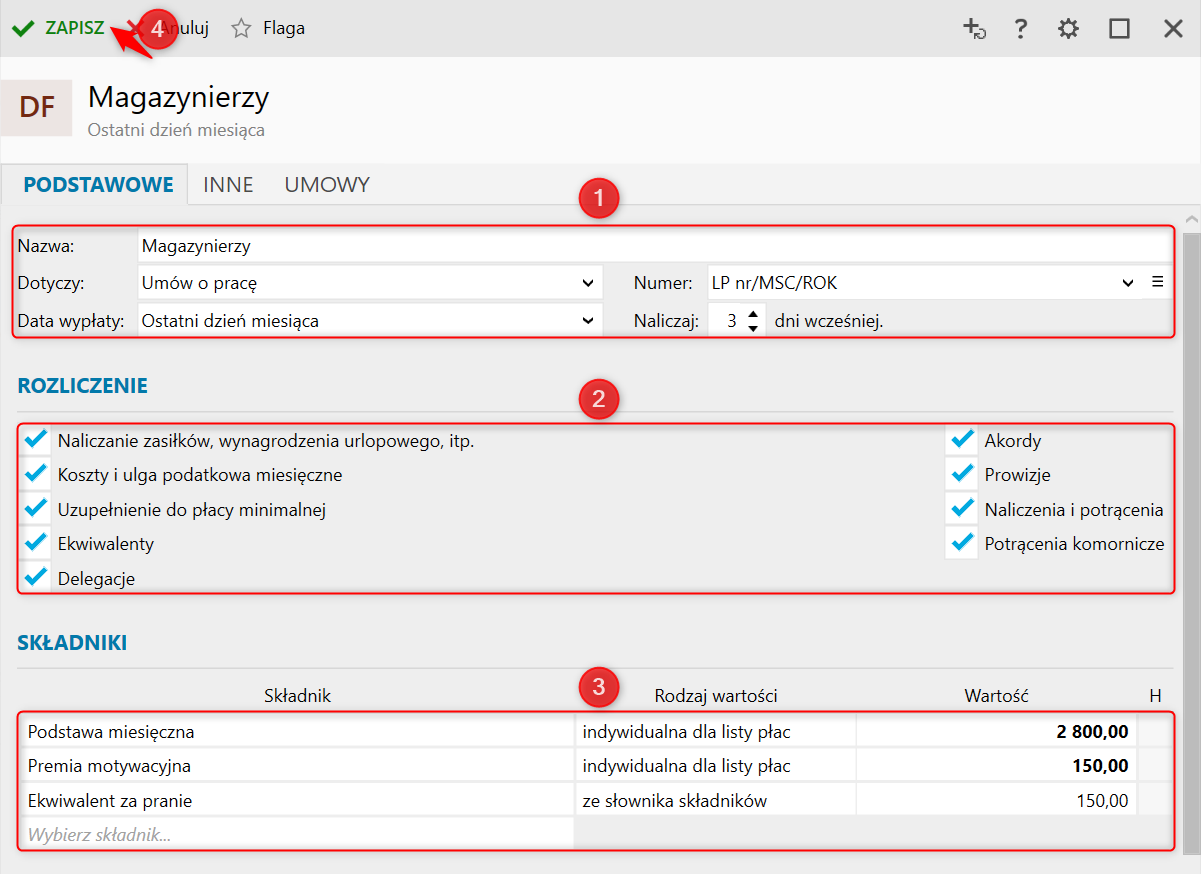
Task: Click the Rodzaj wartości column header
Action: [x=716, y=695]
